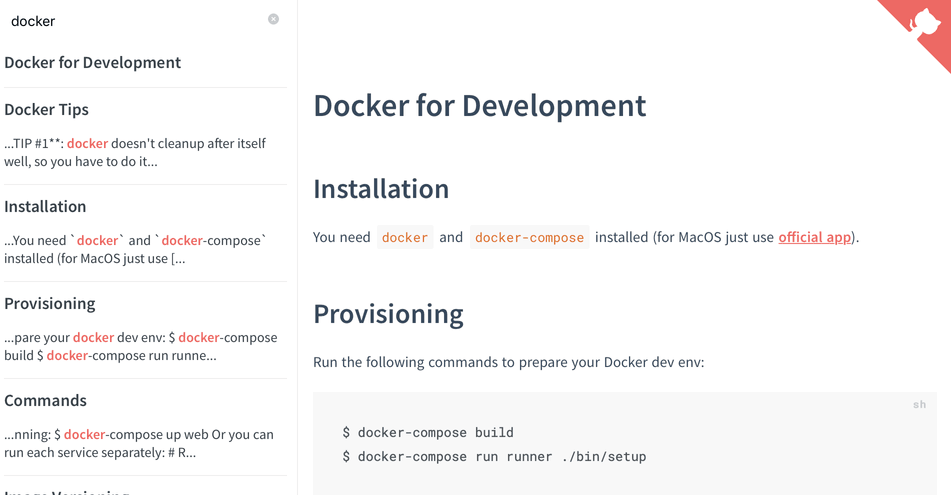This screenshot has width=951, height=495.
Task: Click the "TIP #1" snippet under Docker Tips
Action: pyautogui.click(x=135, y=152)
